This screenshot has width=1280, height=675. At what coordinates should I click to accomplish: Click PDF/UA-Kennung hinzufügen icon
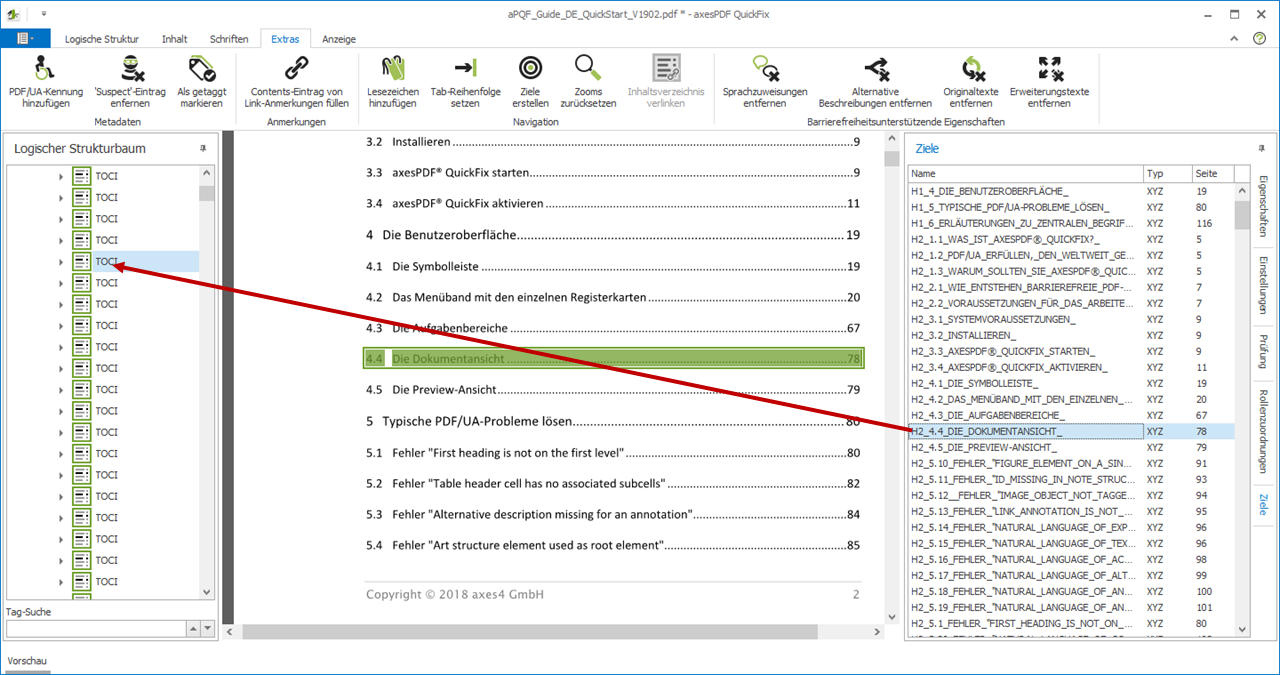(x=45, y=68)
